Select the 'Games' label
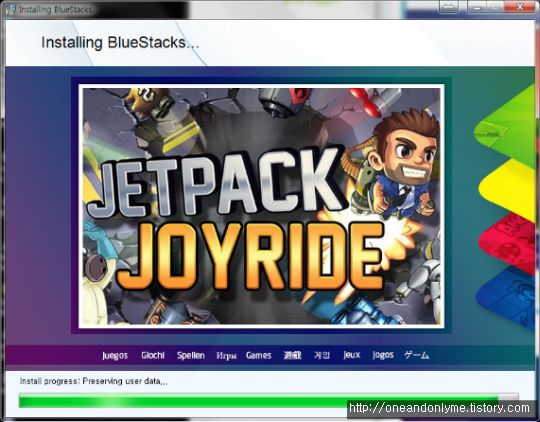 point(259,355)
